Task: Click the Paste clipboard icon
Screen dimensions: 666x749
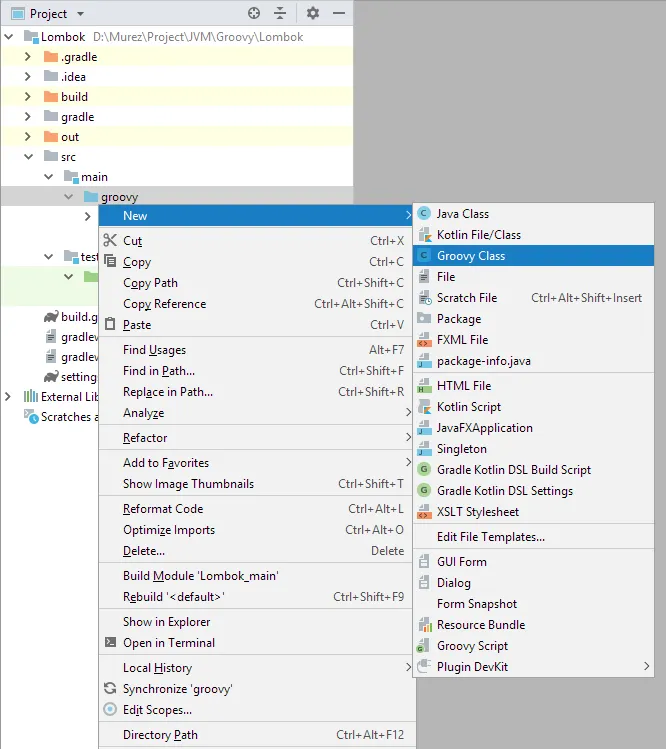Action: point(110,324)
